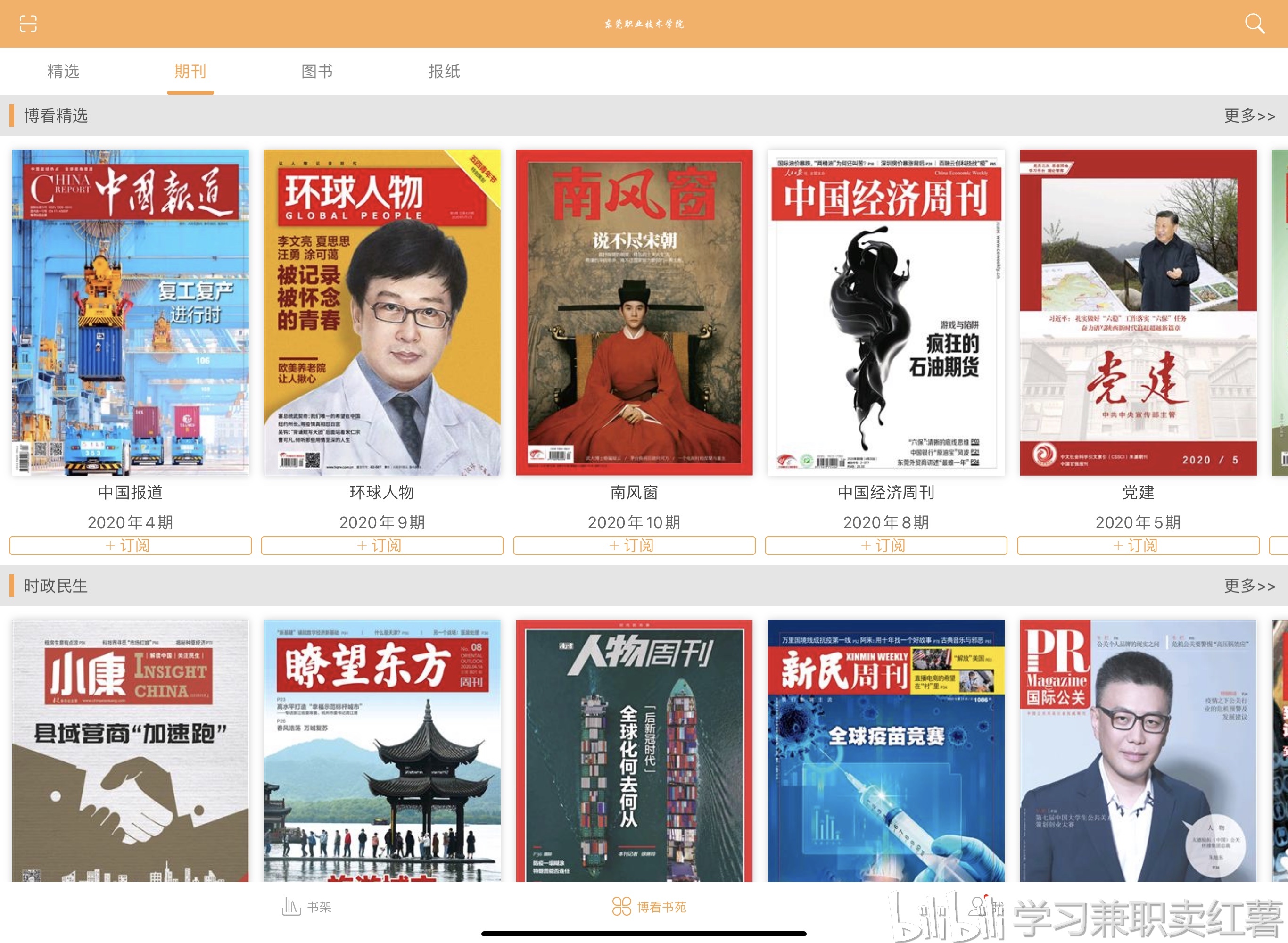Open the 人物周刊 cover
1288x943 pixels.
(634, 751)
